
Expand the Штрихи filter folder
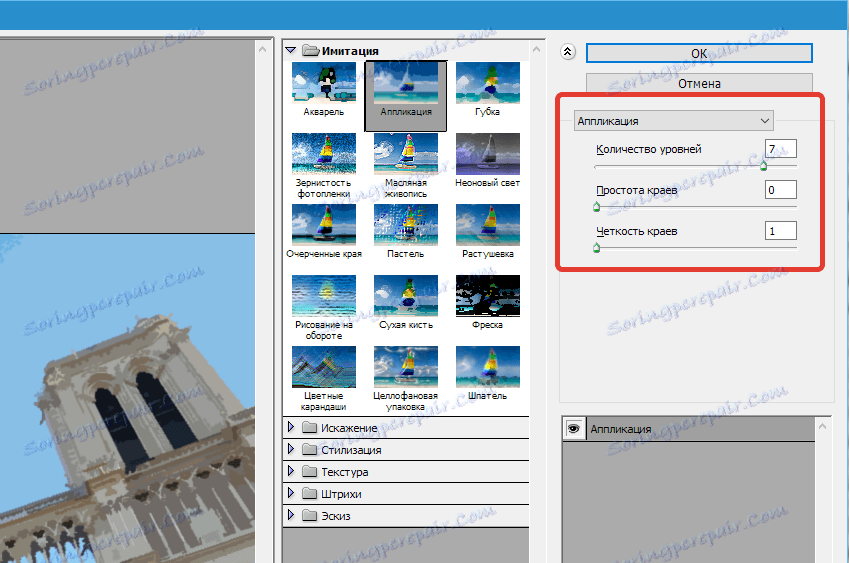tap(291, 493)
